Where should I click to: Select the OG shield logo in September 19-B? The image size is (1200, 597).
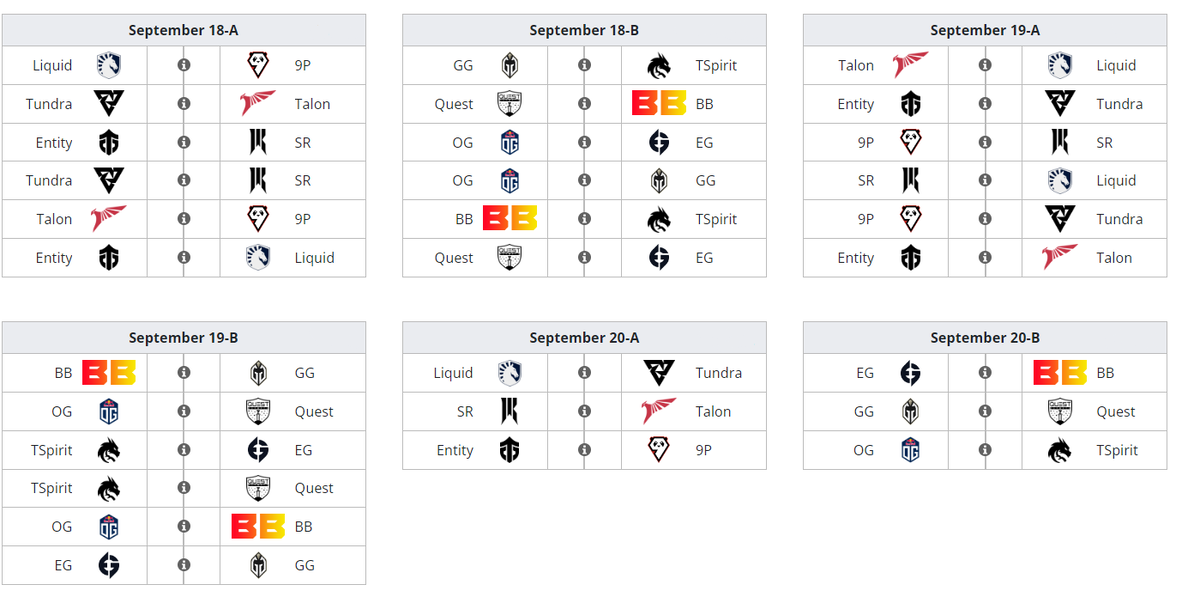(109, 411)
